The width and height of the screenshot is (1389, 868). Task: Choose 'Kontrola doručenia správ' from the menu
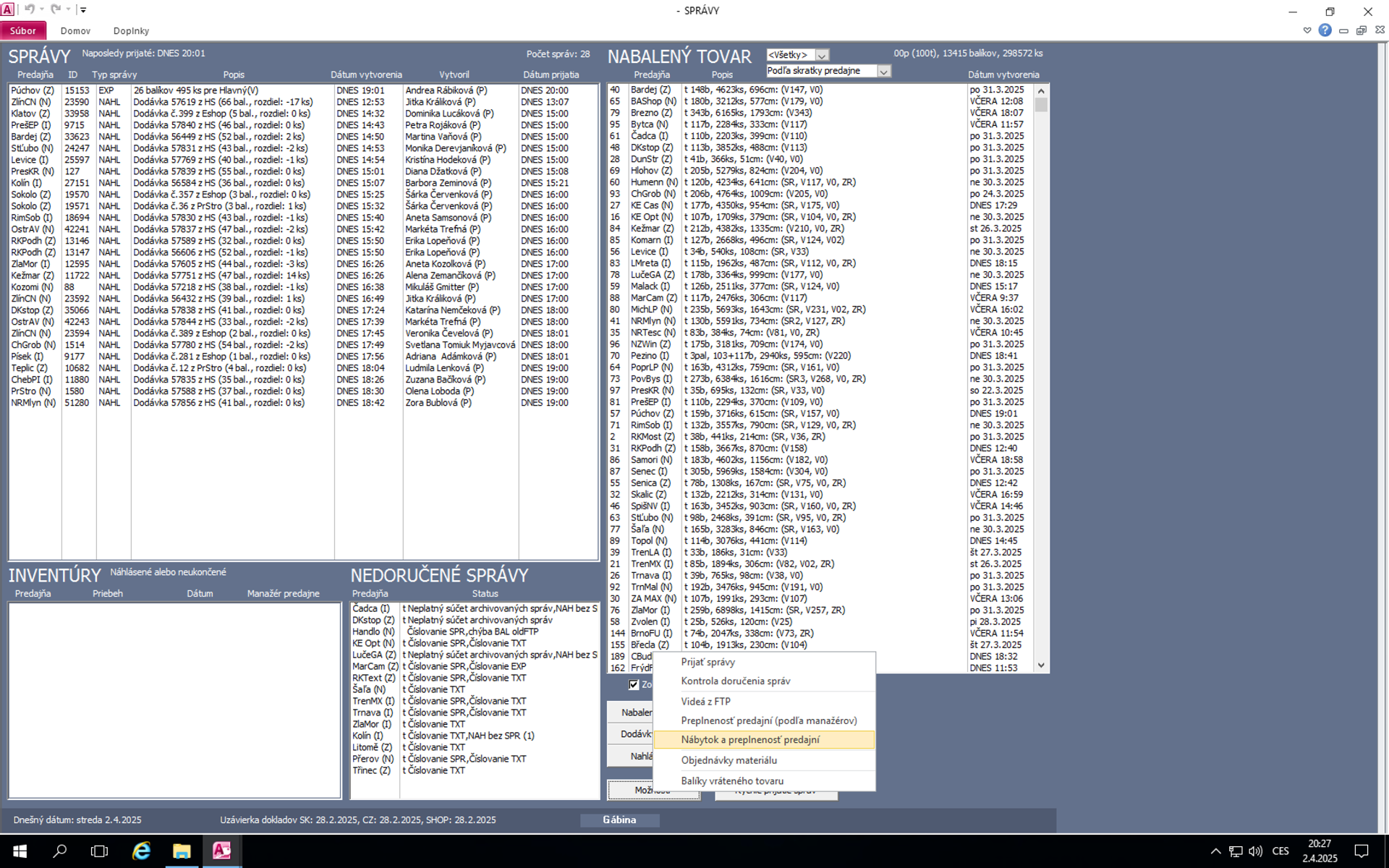click(x=735, y=681)
